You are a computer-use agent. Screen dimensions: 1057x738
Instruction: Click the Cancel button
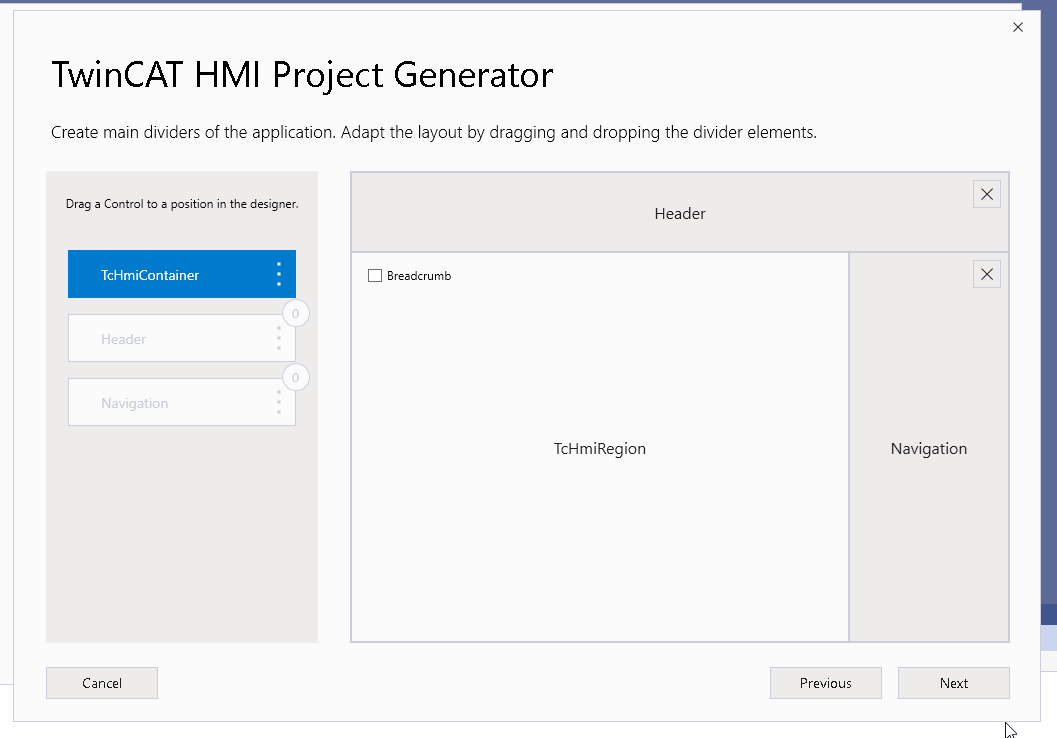click(102, 683)
